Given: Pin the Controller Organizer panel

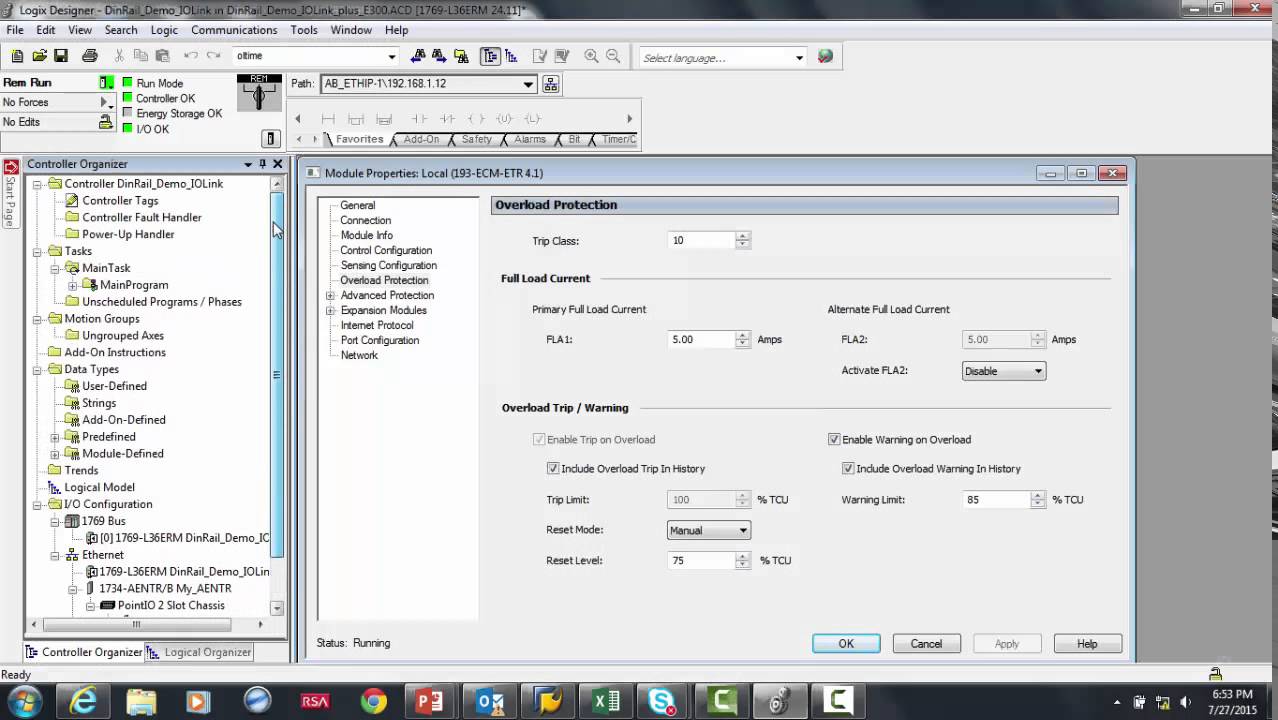Looking at the screenshot, I should tap(263, 164).
